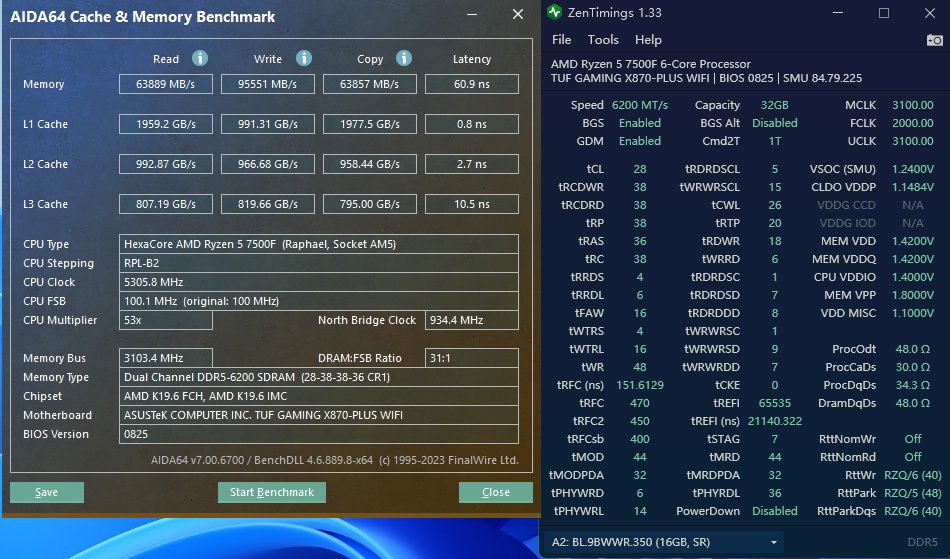950x559 pixels.
Task: Click Motherboard field ASUSTeK TUF GAMING
Action: pyautogui.click(x=319, y=415)
